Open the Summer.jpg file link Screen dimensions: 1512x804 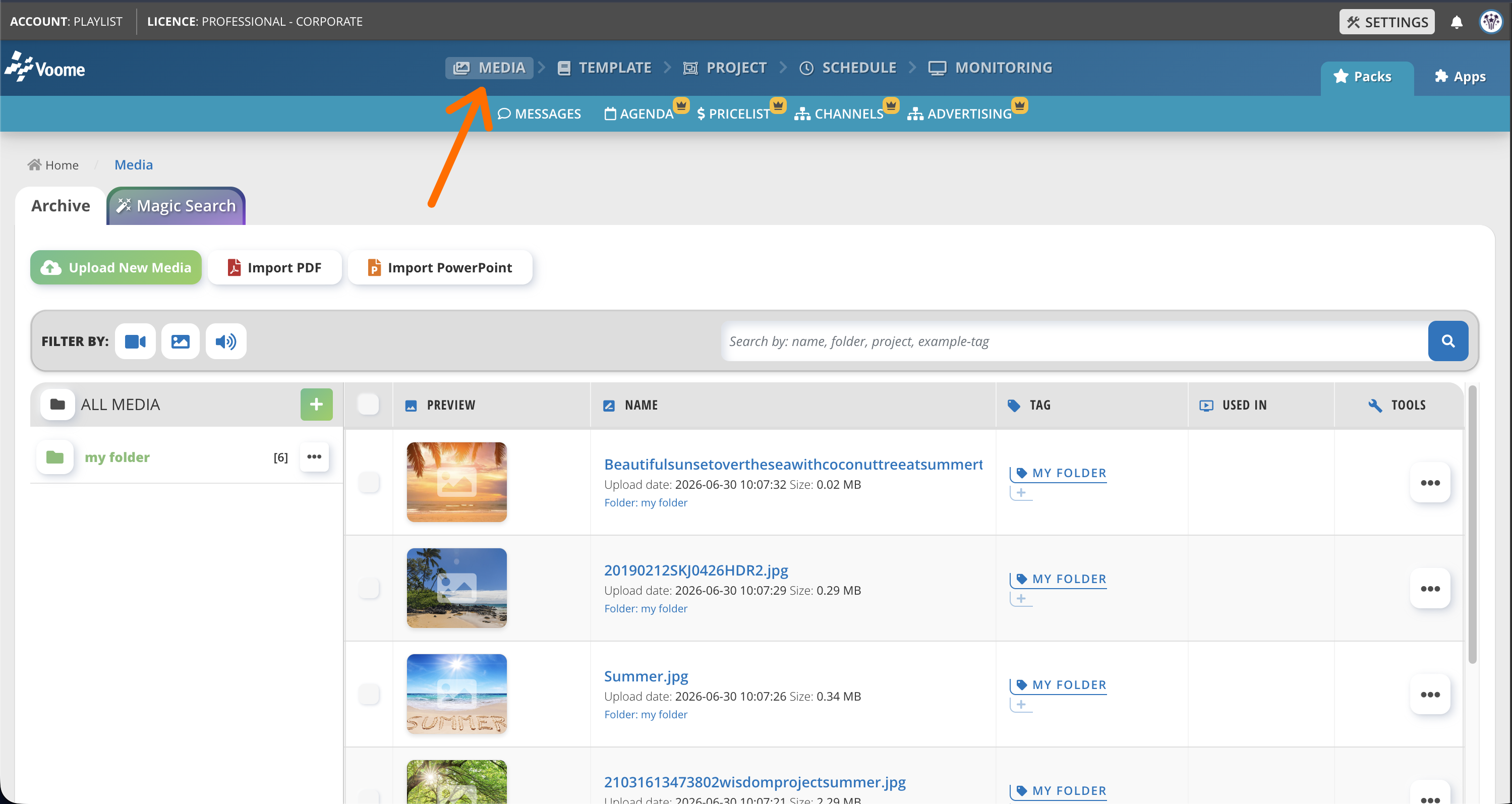coord(646,676)
